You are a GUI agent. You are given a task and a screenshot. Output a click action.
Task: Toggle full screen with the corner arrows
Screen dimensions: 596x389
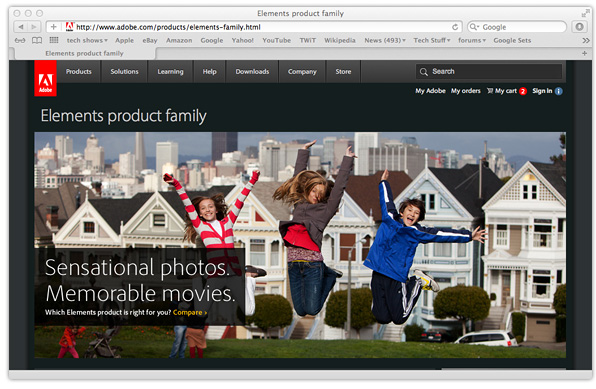point(585,14)
